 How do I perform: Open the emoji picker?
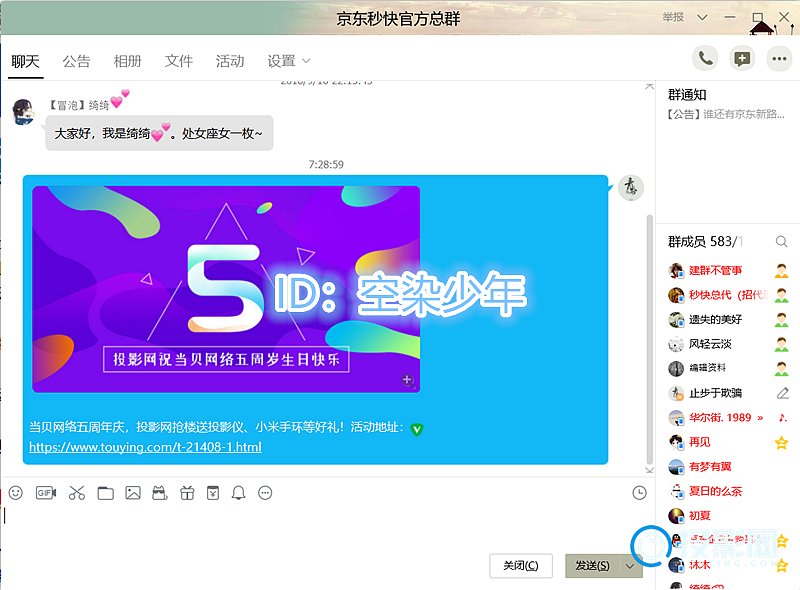16,493
